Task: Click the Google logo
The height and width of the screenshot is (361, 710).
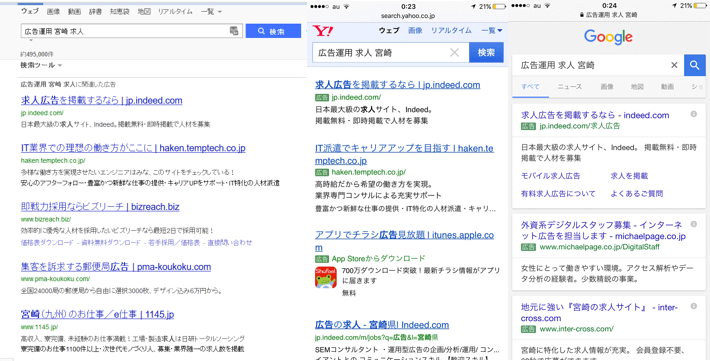Action: pos(608,37)
